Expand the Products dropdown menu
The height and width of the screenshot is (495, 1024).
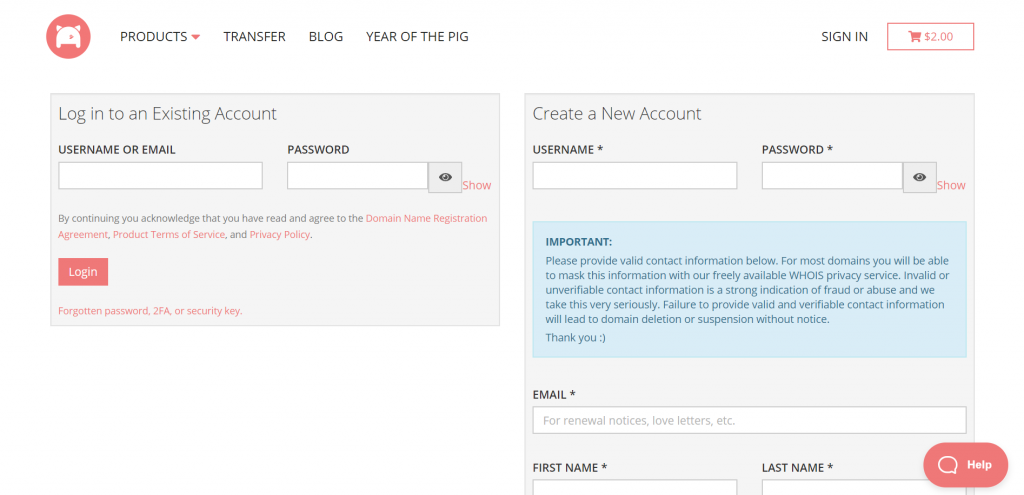(160, 37)
